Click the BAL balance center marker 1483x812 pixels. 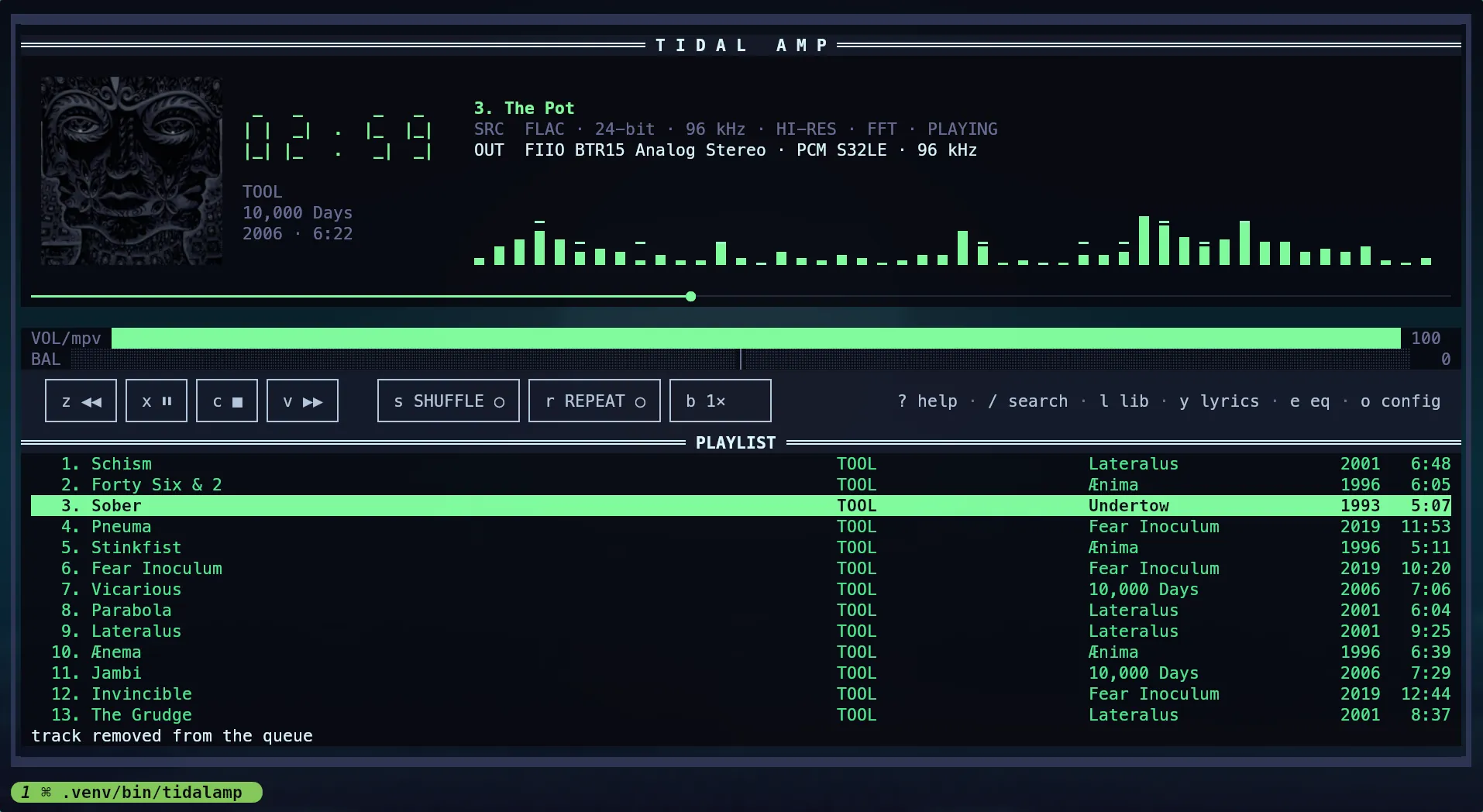[741, 359]
